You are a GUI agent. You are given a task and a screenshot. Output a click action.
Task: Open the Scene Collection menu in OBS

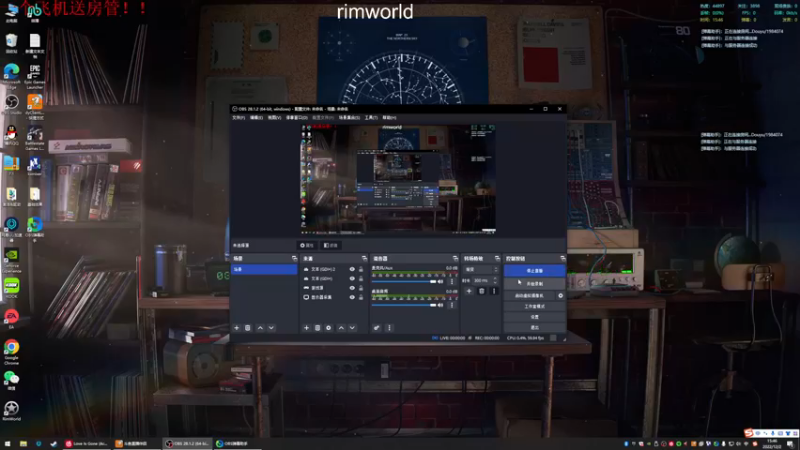point(349,117)
